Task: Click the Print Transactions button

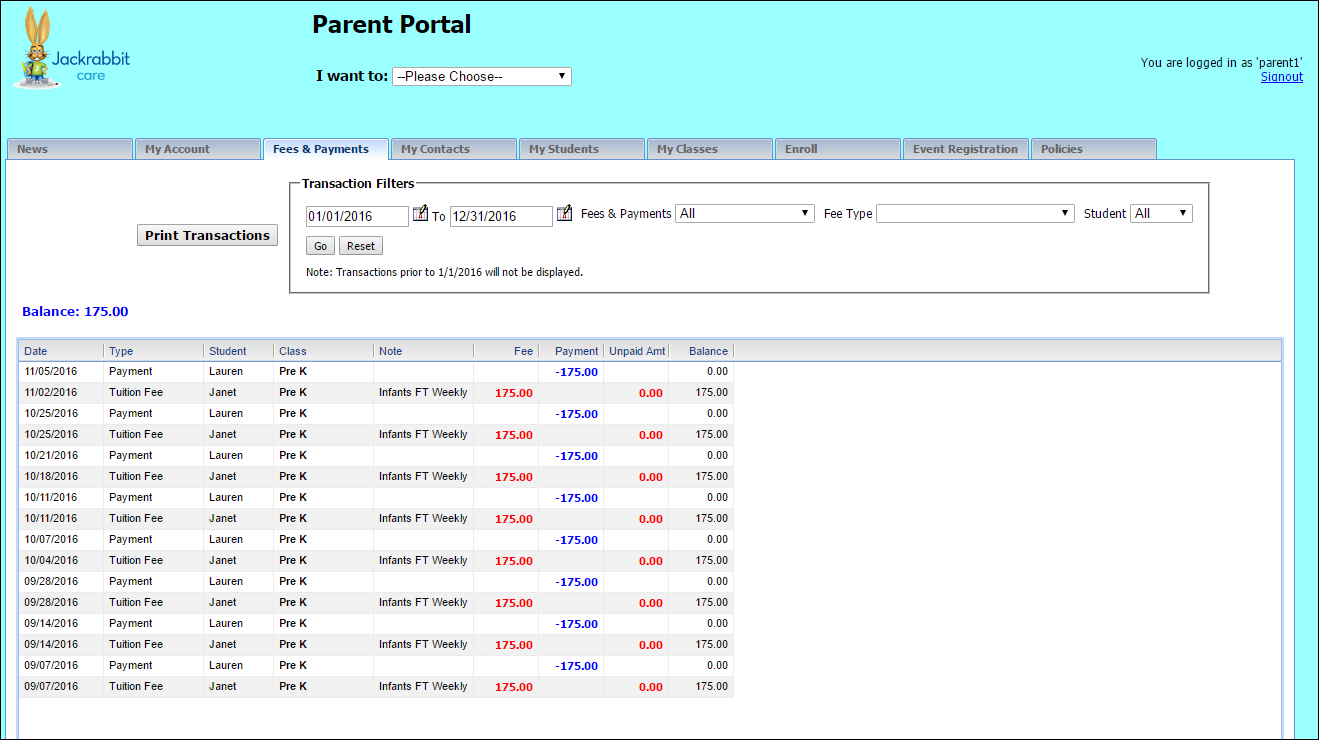Action: click(207, 235)
